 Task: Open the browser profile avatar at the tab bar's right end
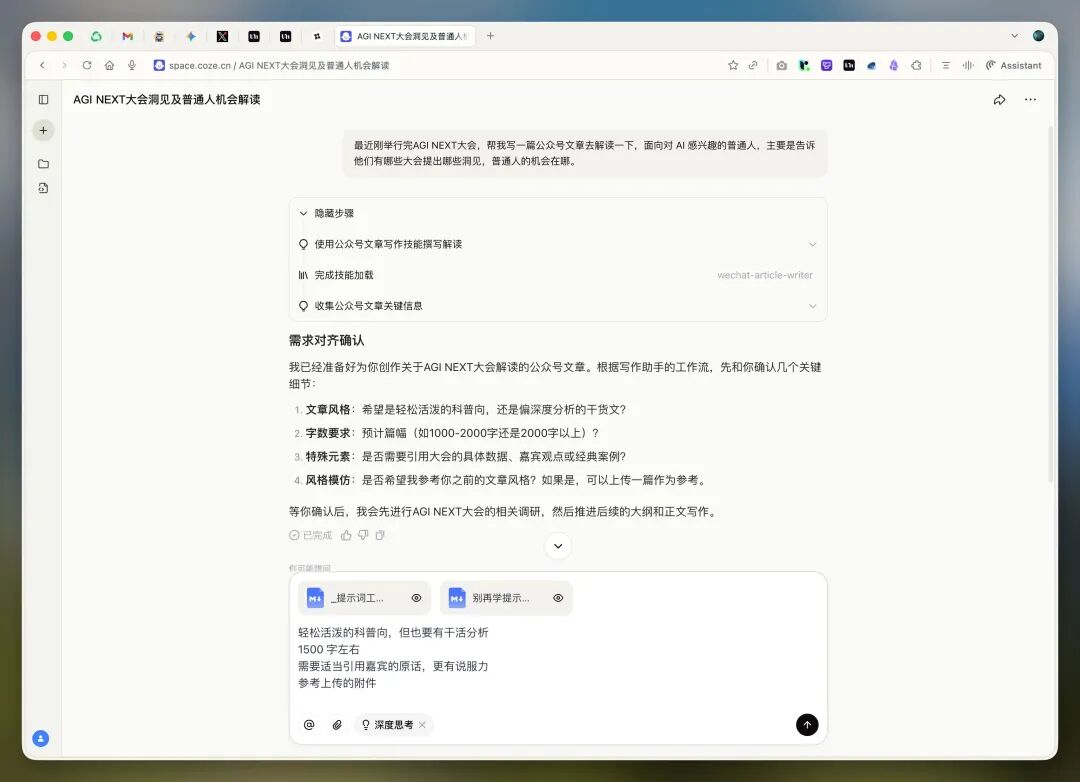click(x=1039, y=36)
